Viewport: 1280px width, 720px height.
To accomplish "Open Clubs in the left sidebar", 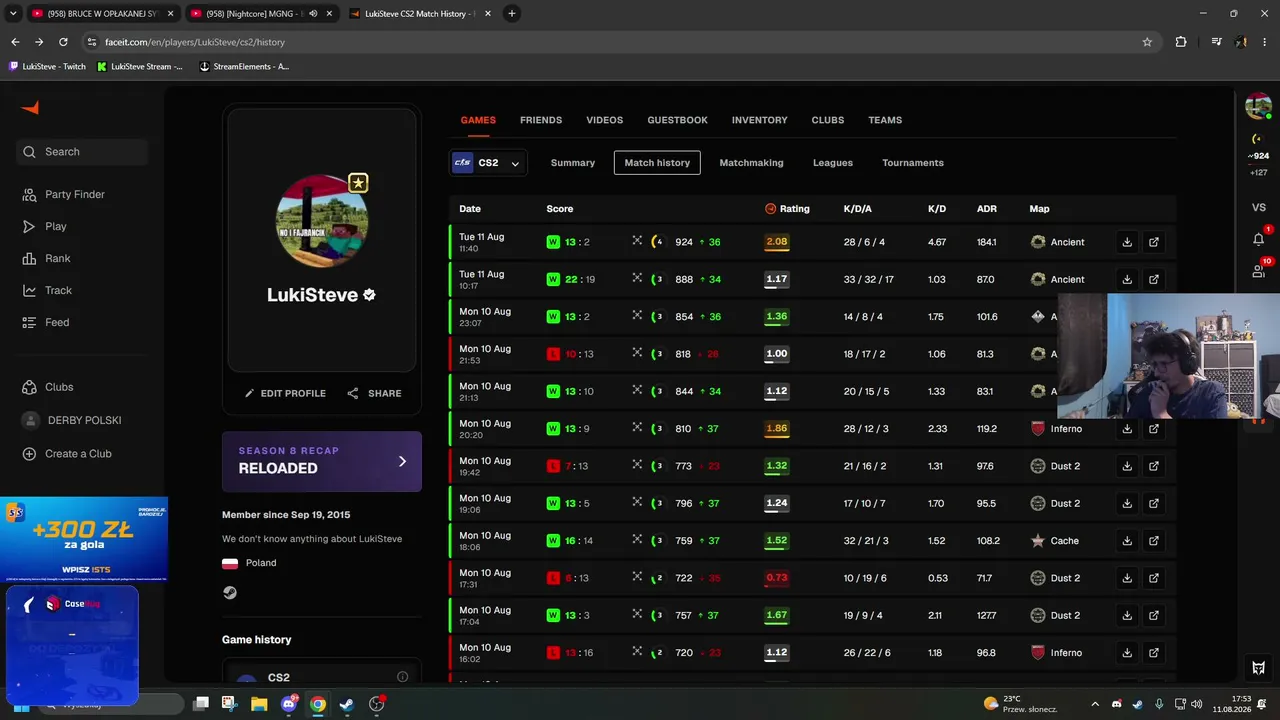I will 49,387.
